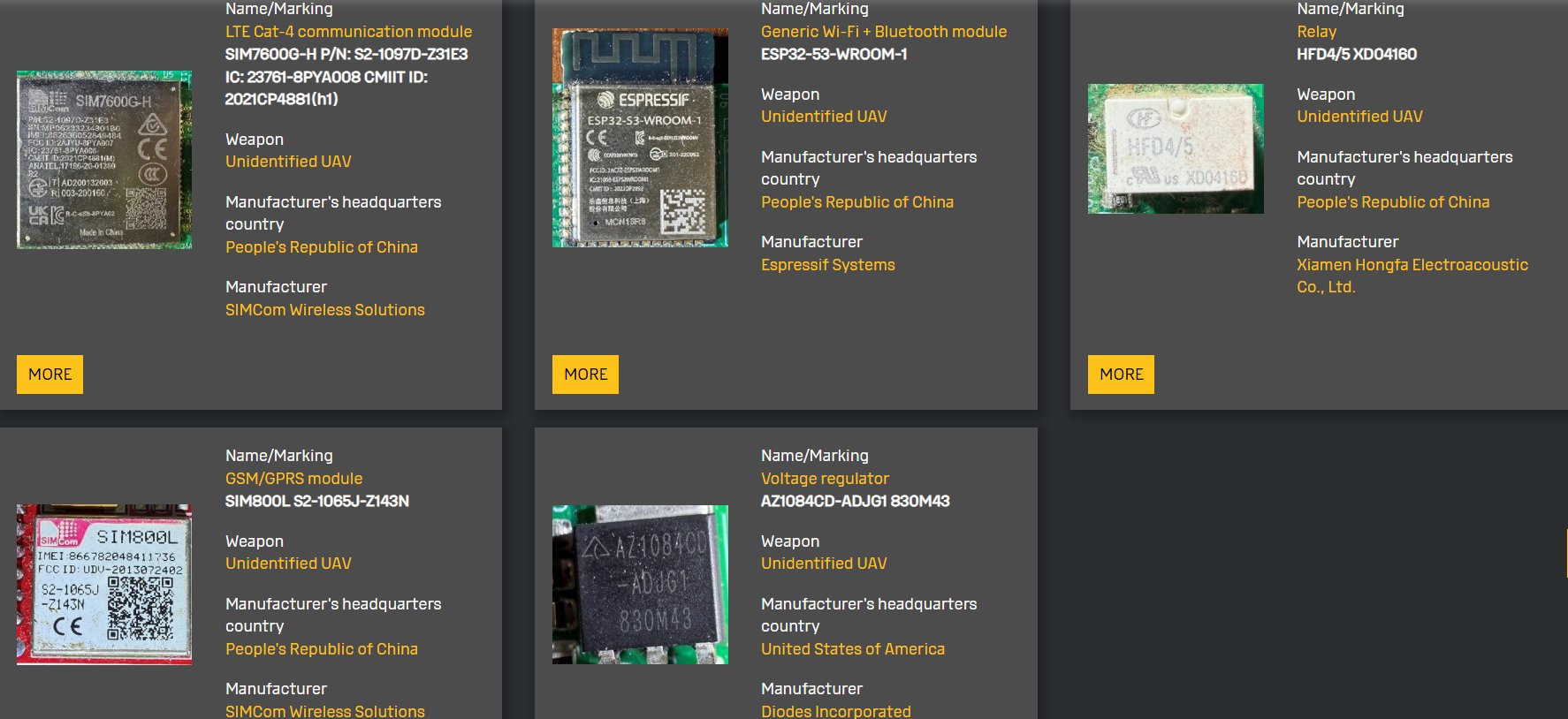1568x719 pixels.
Task: Open the Voltage regulator link
Action: [825, 479]
